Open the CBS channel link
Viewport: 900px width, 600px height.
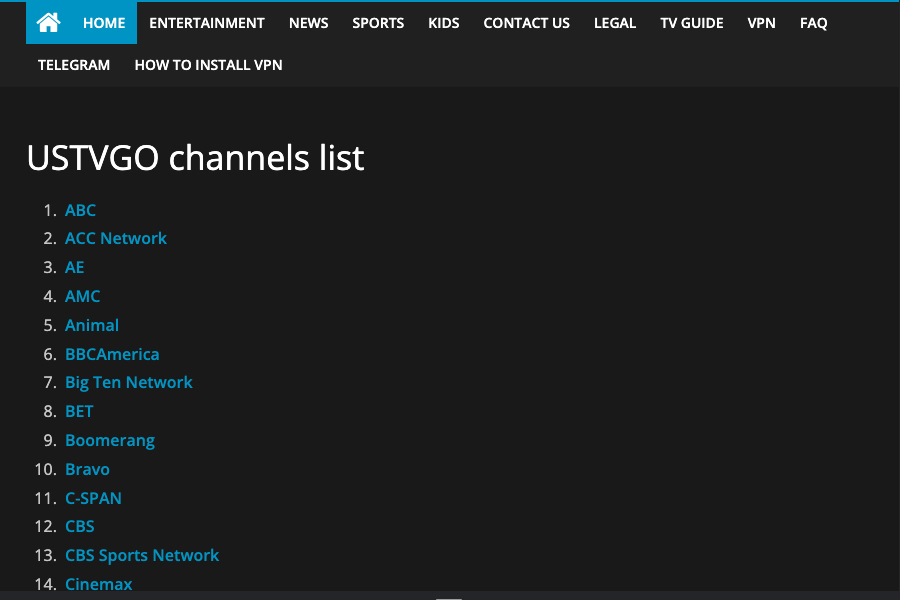(x=80, y=527)
